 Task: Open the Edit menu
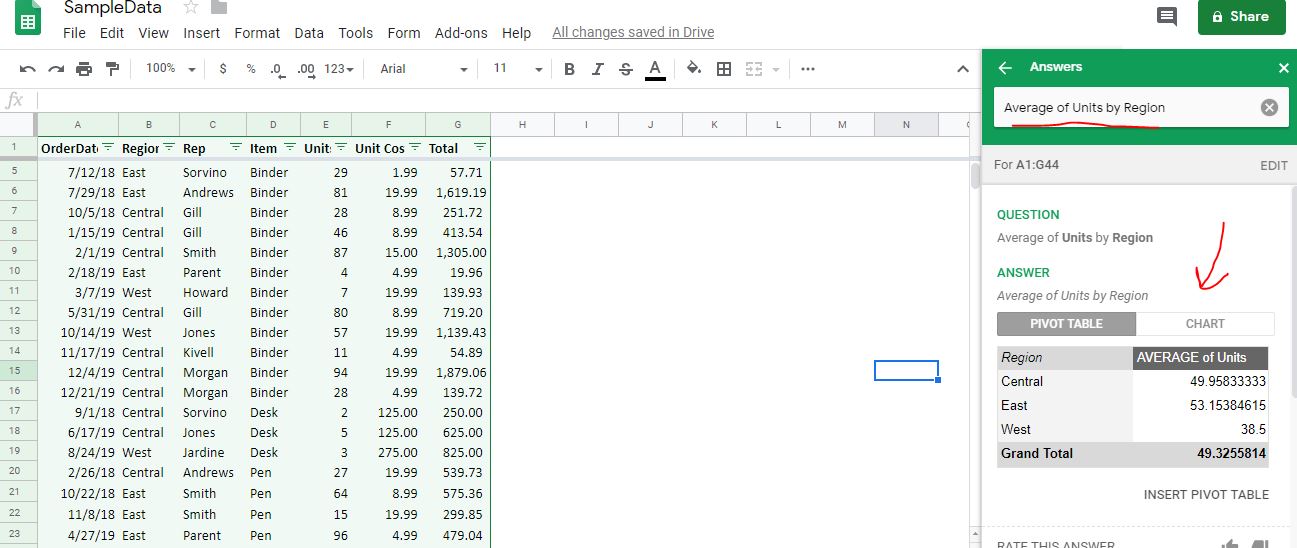coord(112,33)
